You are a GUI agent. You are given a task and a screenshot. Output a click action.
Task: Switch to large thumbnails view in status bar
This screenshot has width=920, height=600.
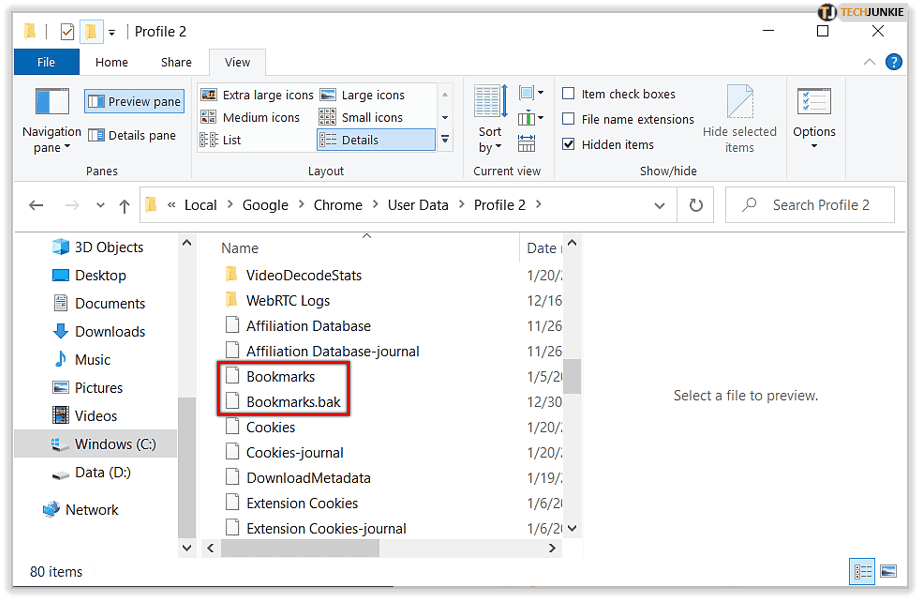888,571
